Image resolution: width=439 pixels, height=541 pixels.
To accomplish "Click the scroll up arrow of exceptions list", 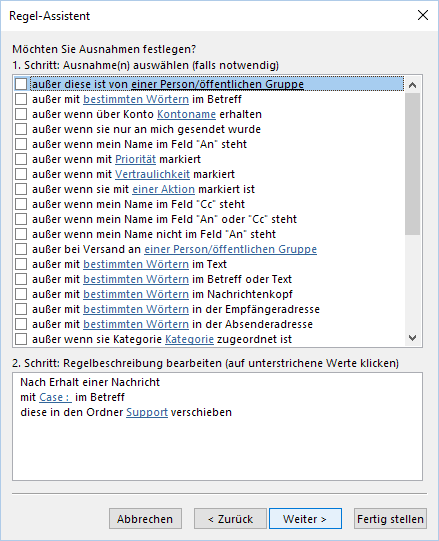I will click(x=412, y=85).
